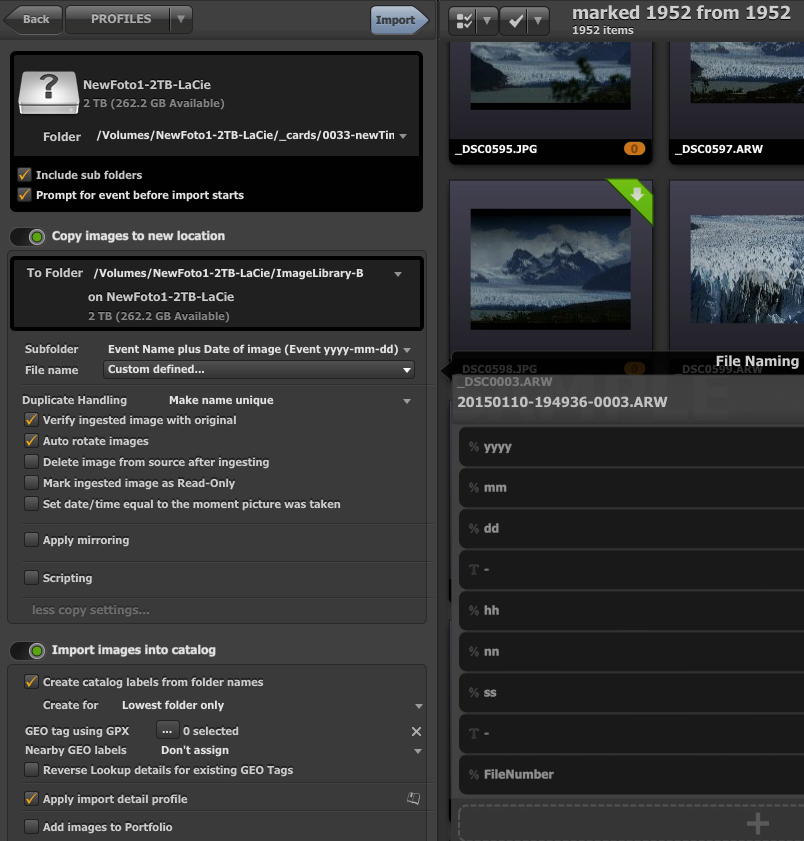
Task: Open the arrow beside the checkmark icon
Action: 537,21
